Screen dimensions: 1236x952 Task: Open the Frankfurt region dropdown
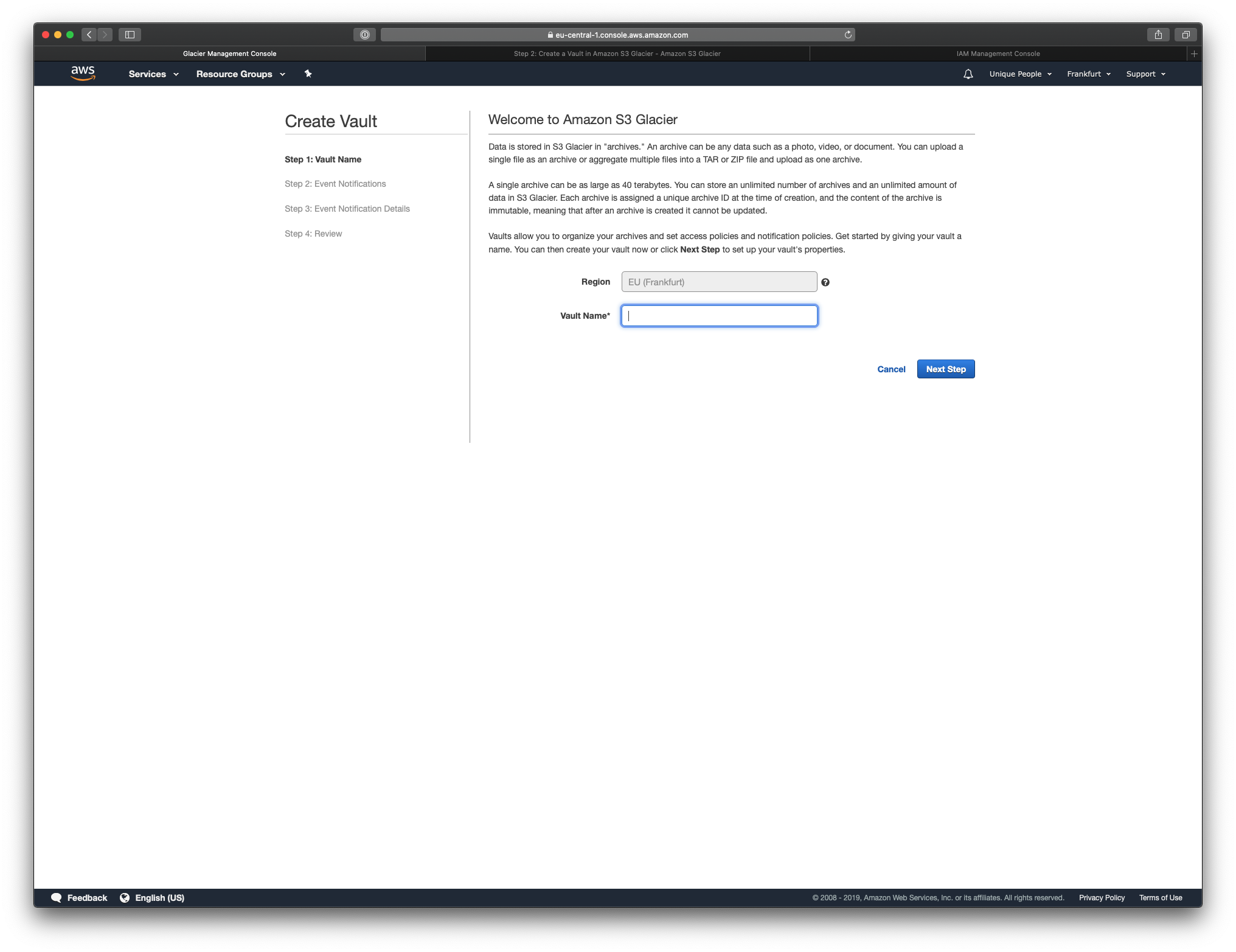tap(1089, 74)
